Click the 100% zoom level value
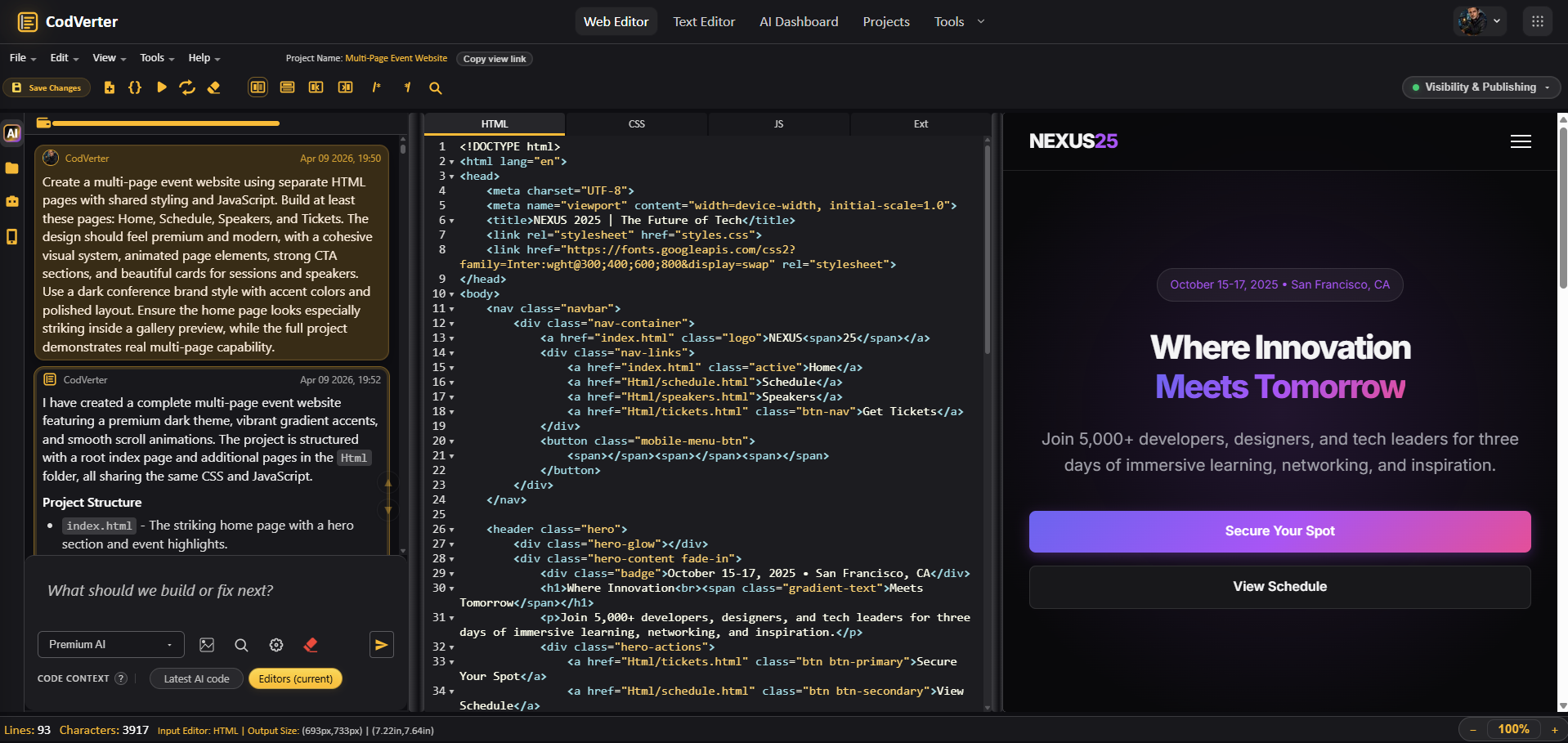 pos(1513,729)
